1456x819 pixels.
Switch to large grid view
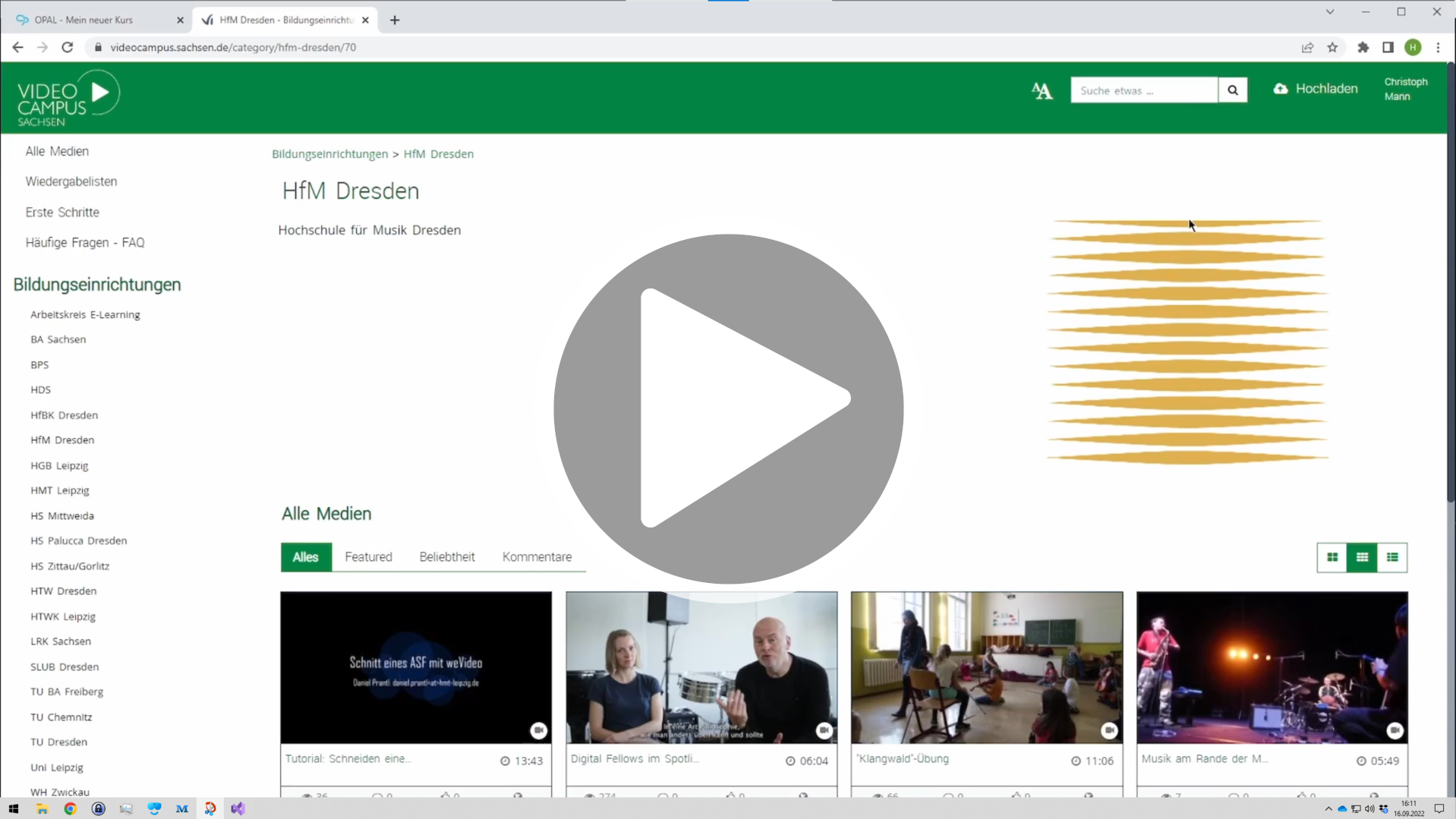point(1332,557)
